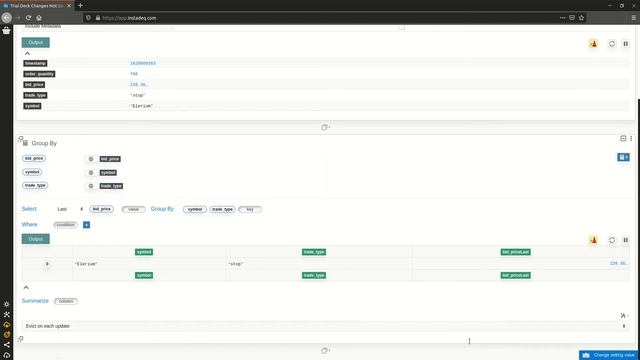Image resolution: width=640 pixels, height=360 pixels.
Task: Click the add-step icon above Group By card
Action: tap(325, 127)
